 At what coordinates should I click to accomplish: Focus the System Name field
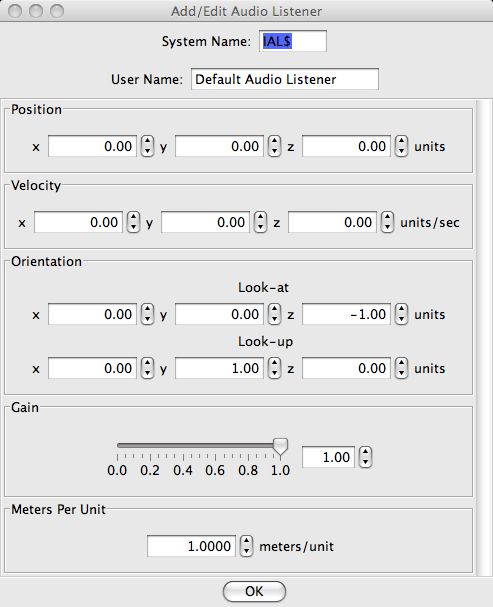click(x=293, y=41)
